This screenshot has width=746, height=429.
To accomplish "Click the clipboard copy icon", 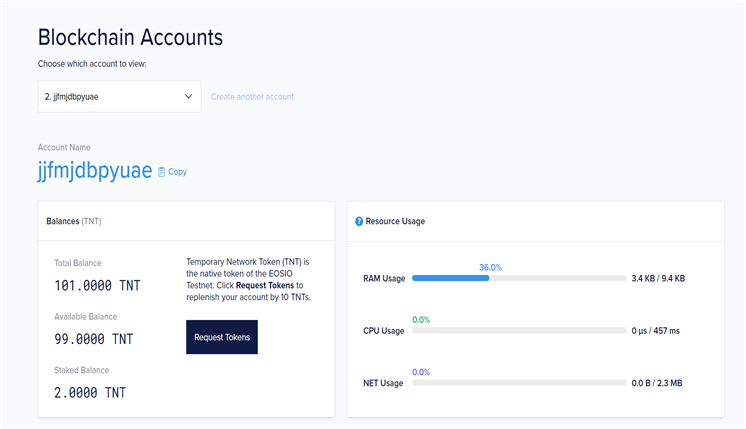I will (162, 172).
